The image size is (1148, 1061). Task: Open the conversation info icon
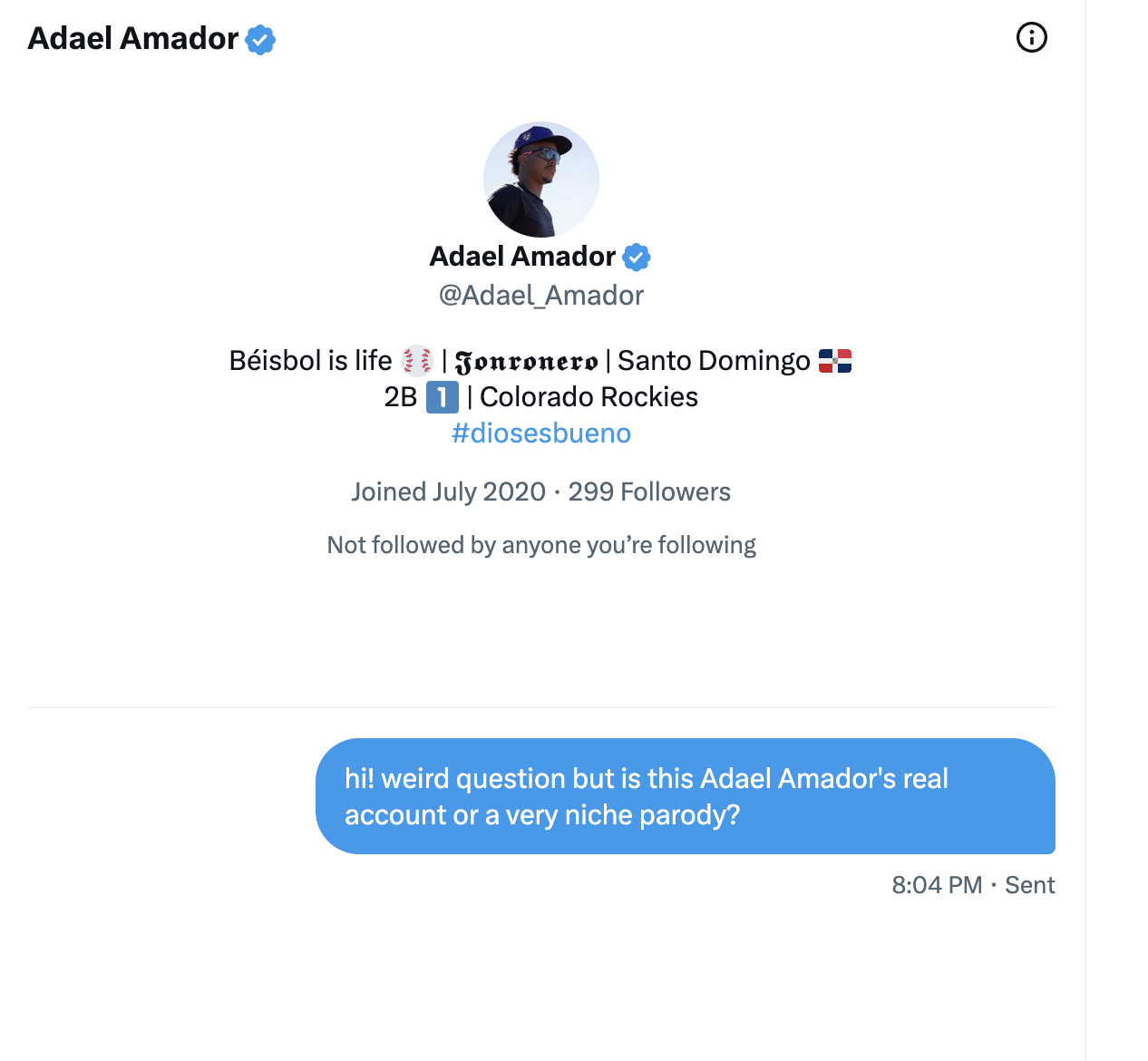click(1031, 38)
